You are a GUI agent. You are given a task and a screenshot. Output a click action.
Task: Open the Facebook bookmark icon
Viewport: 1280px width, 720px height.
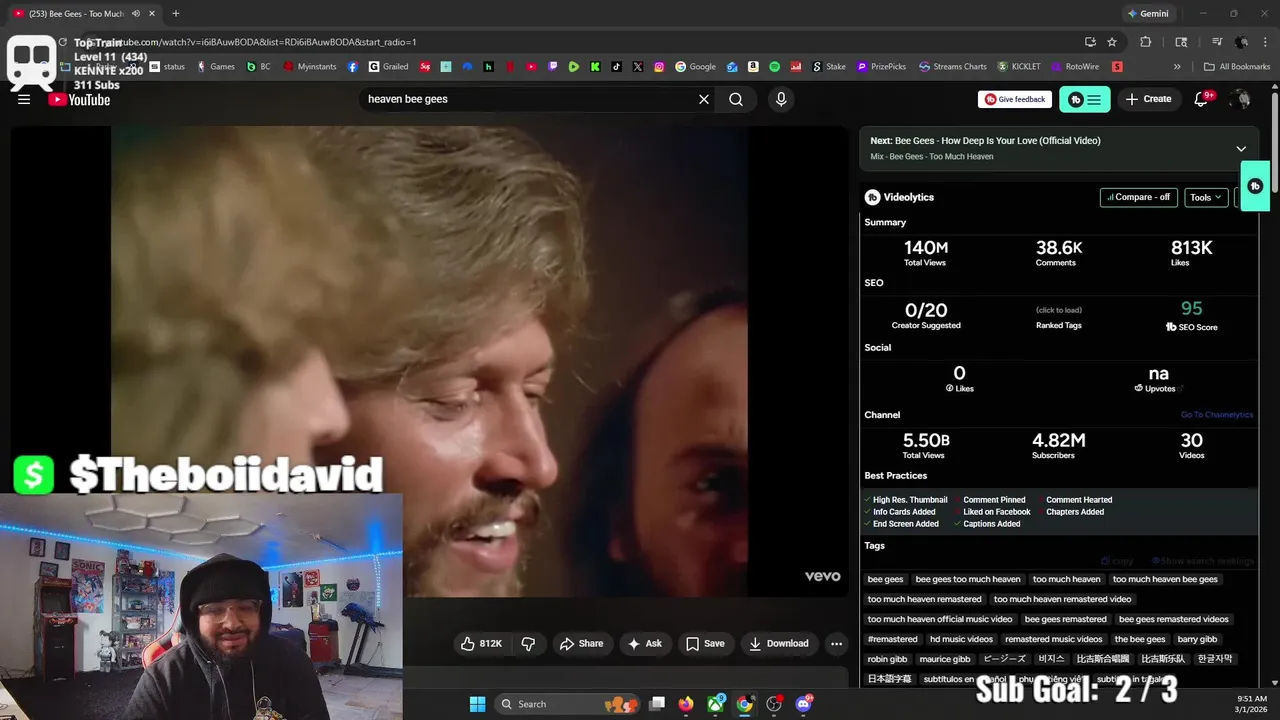353,67
